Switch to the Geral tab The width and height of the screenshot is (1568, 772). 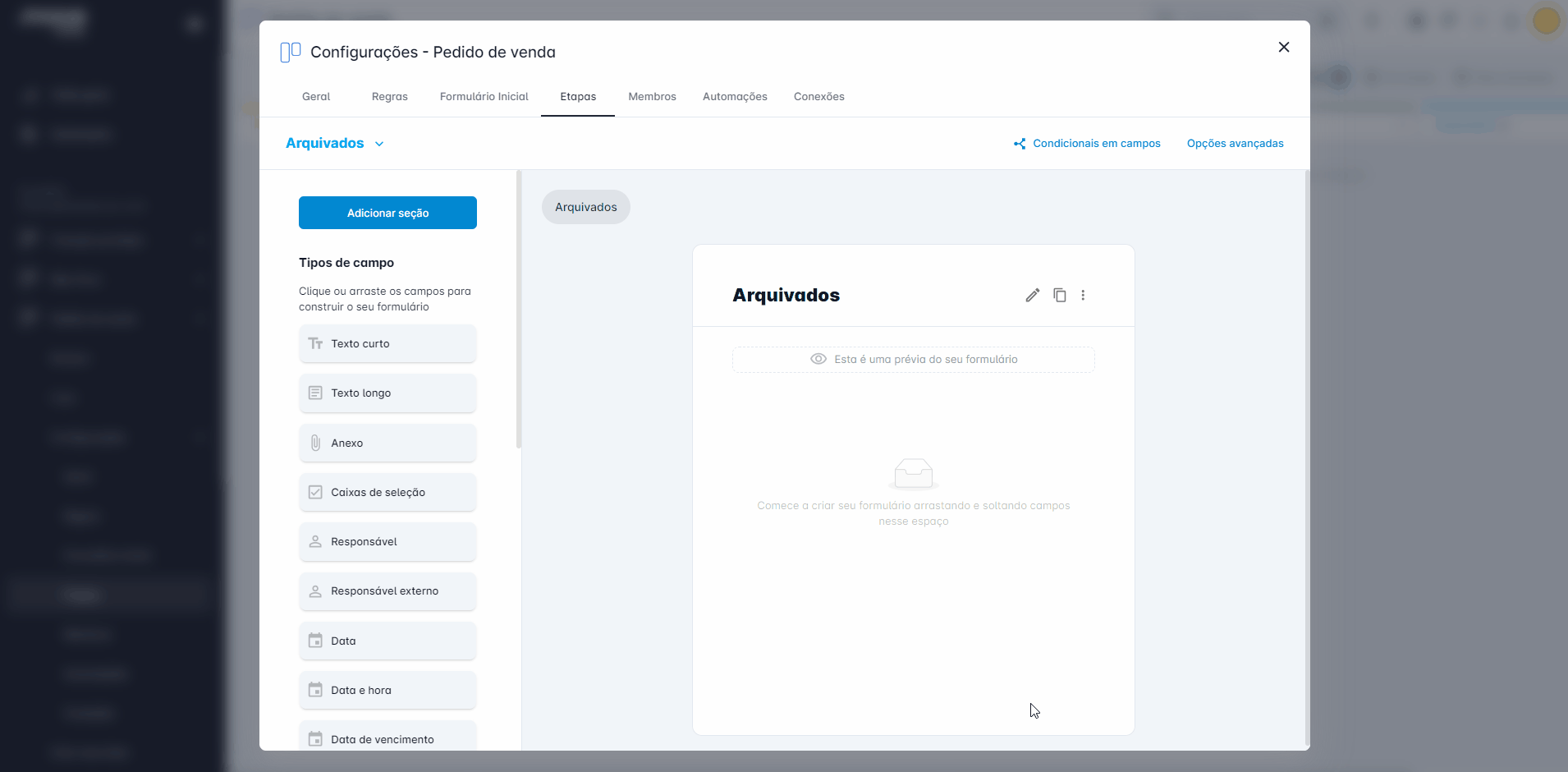click(316, 96)
